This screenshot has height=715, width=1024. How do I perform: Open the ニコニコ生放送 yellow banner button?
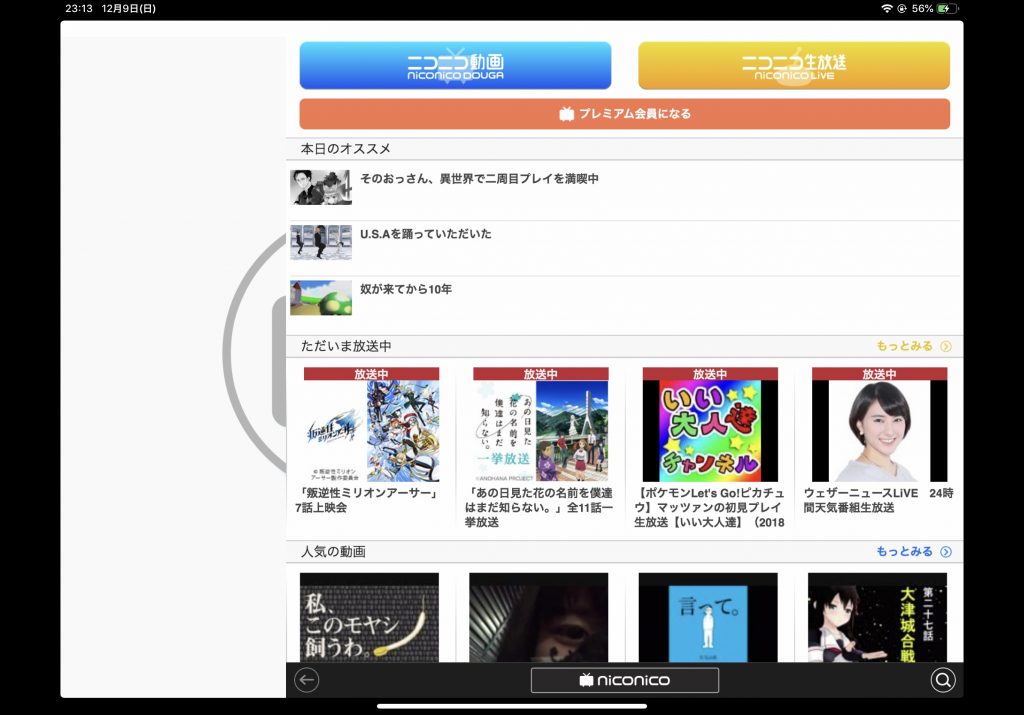coord(794,65)
